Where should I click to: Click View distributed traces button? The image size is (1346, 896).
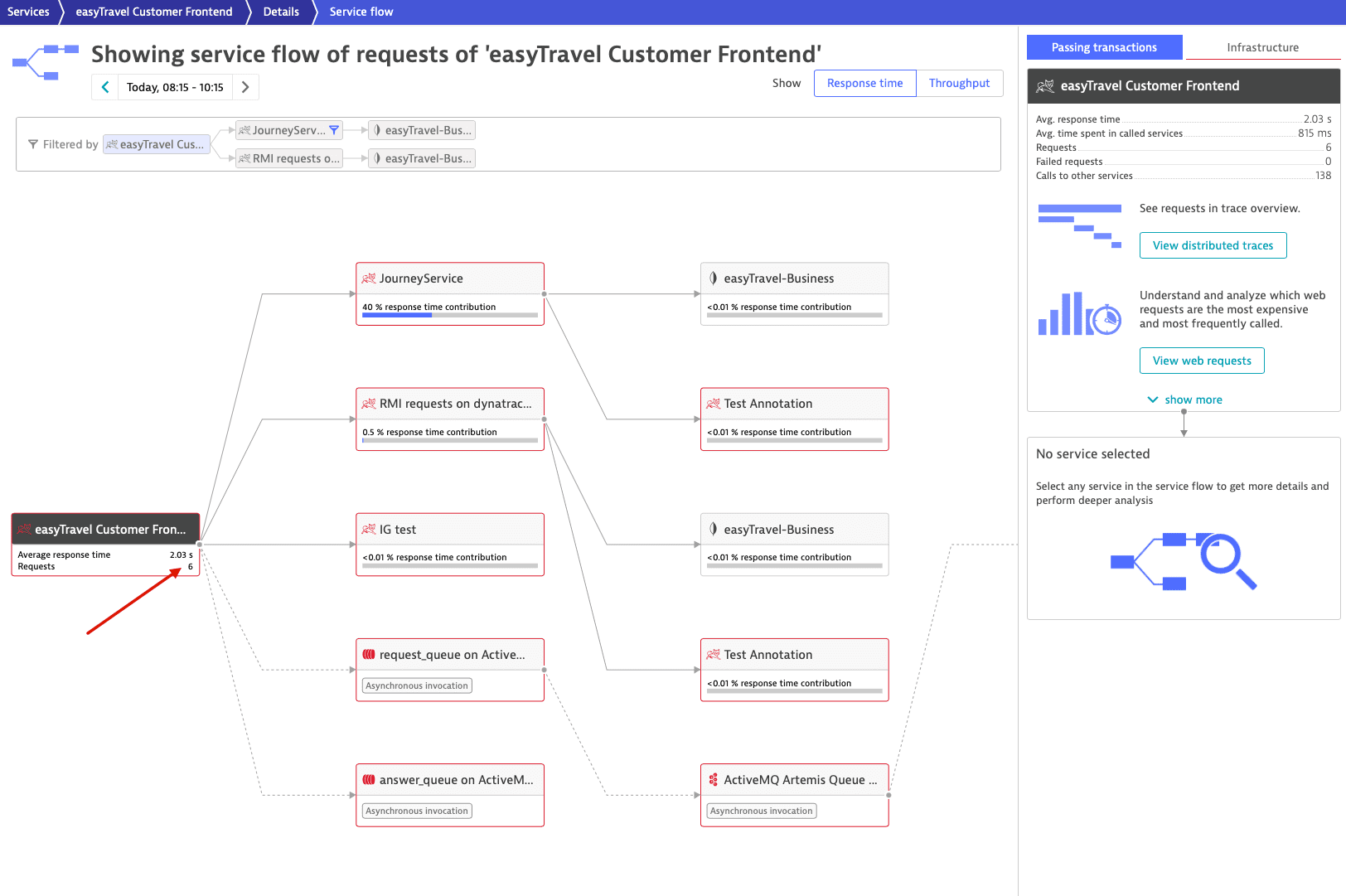click(1213, 245)
